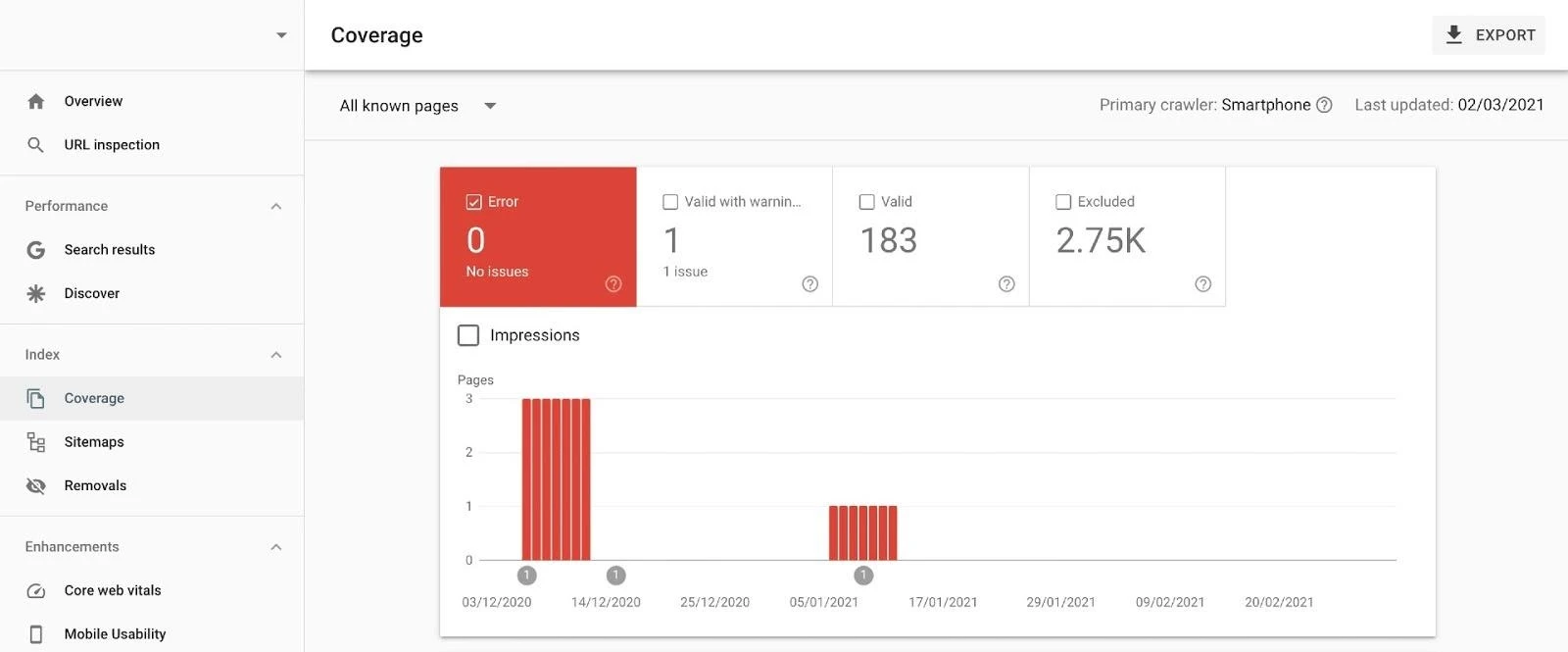The image size is (1568, 652).
Task: Click the EXPORT button
Action: 1489,35
